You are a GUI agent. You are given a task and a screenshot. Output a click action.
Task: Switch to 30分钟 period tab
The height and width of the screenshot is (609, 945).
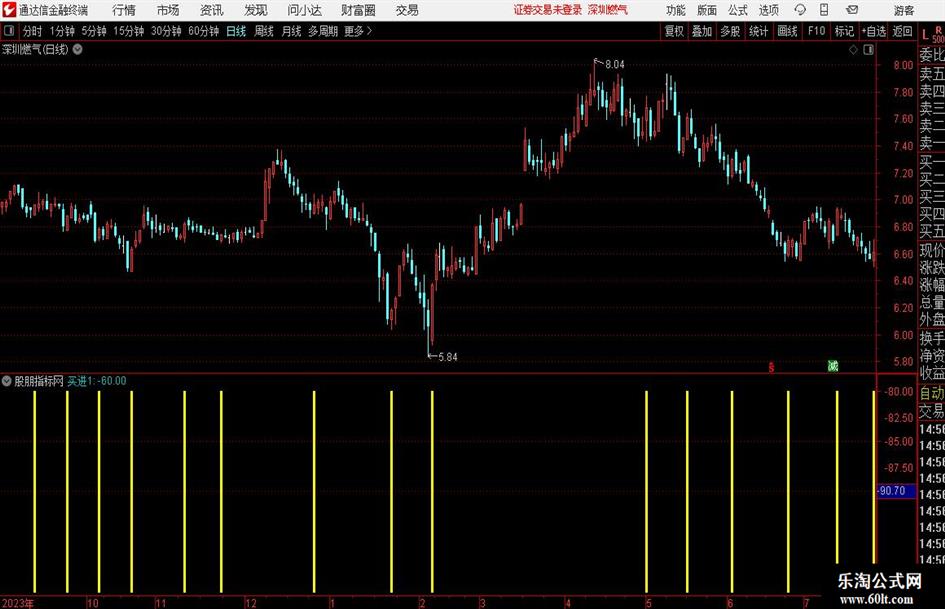166,31
